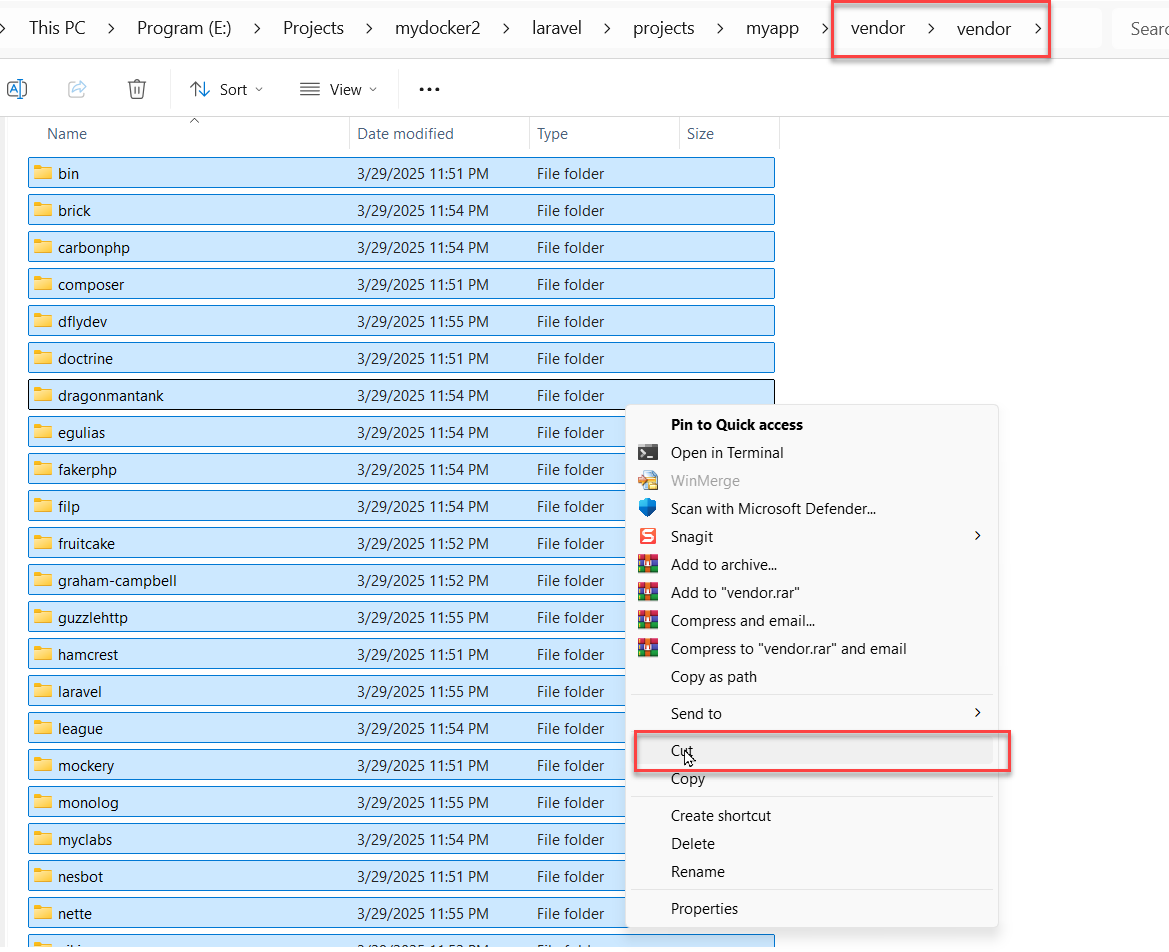Click the Rename icon in the toolbar
This screenshot has width=1169, height=952.
pyautogui.click(x=16, y=89)
